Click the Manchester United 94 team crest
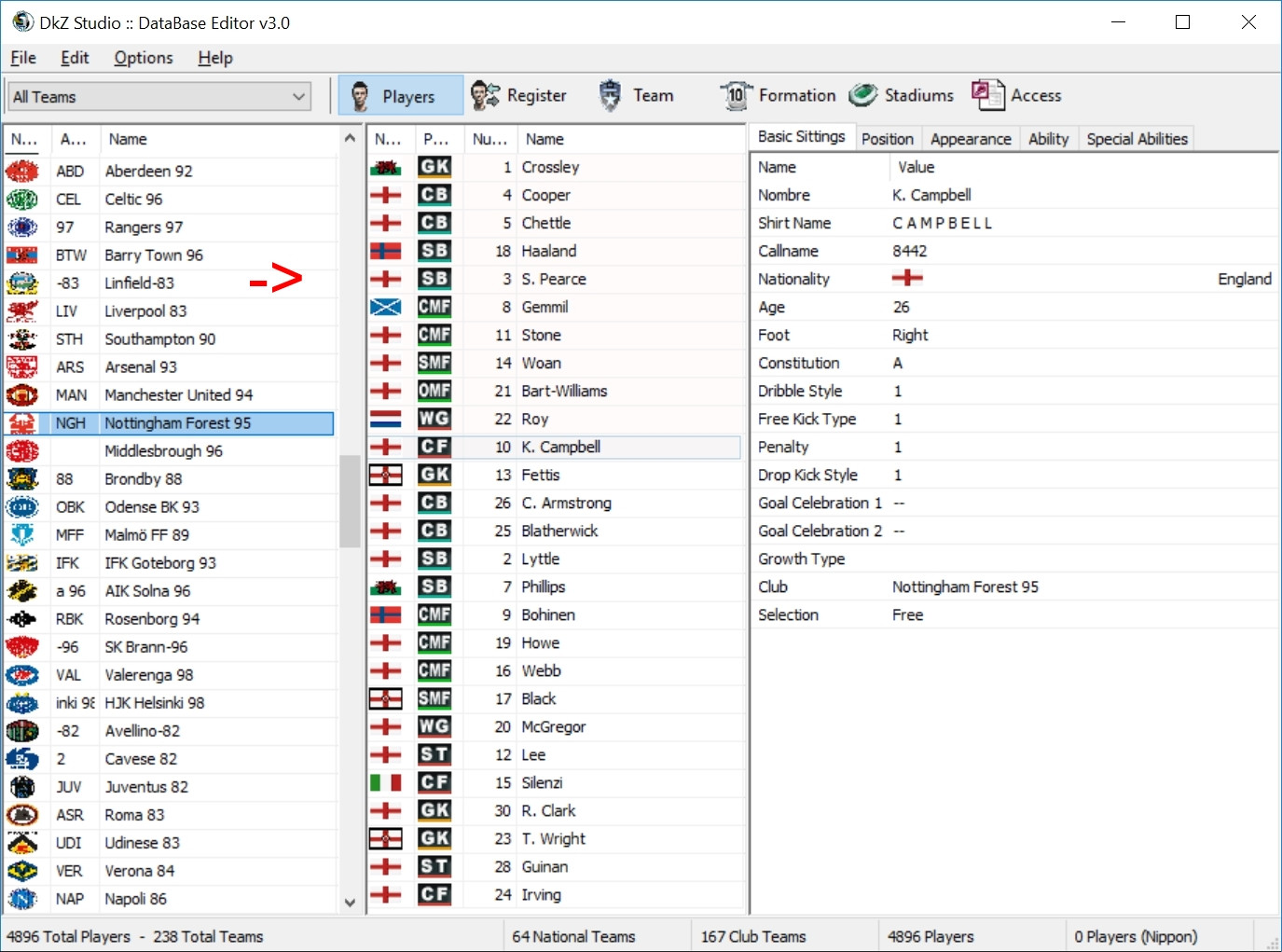The width and height of the screenshot is (1282, 952). 22,395
